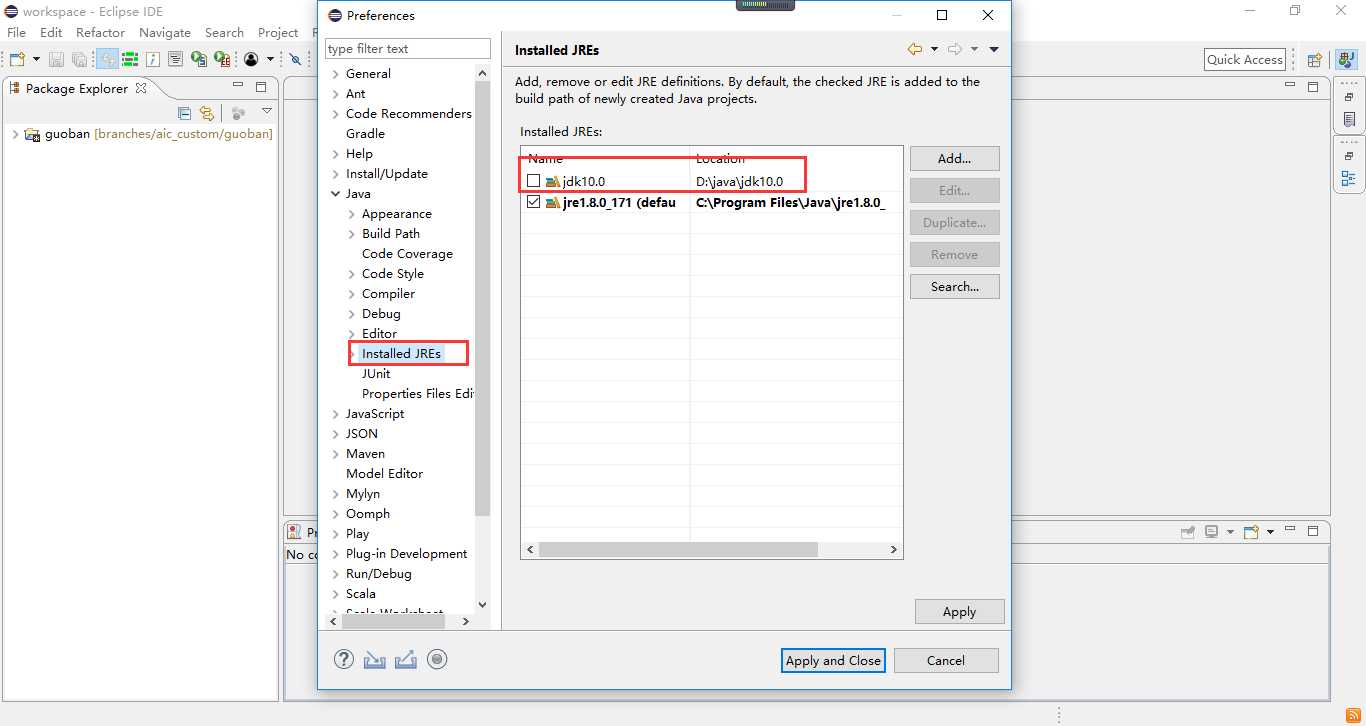The height and width of the screenshot is (726, 1366).
Task: Click the Export preferences icon
Action: (x=405, y=659)
